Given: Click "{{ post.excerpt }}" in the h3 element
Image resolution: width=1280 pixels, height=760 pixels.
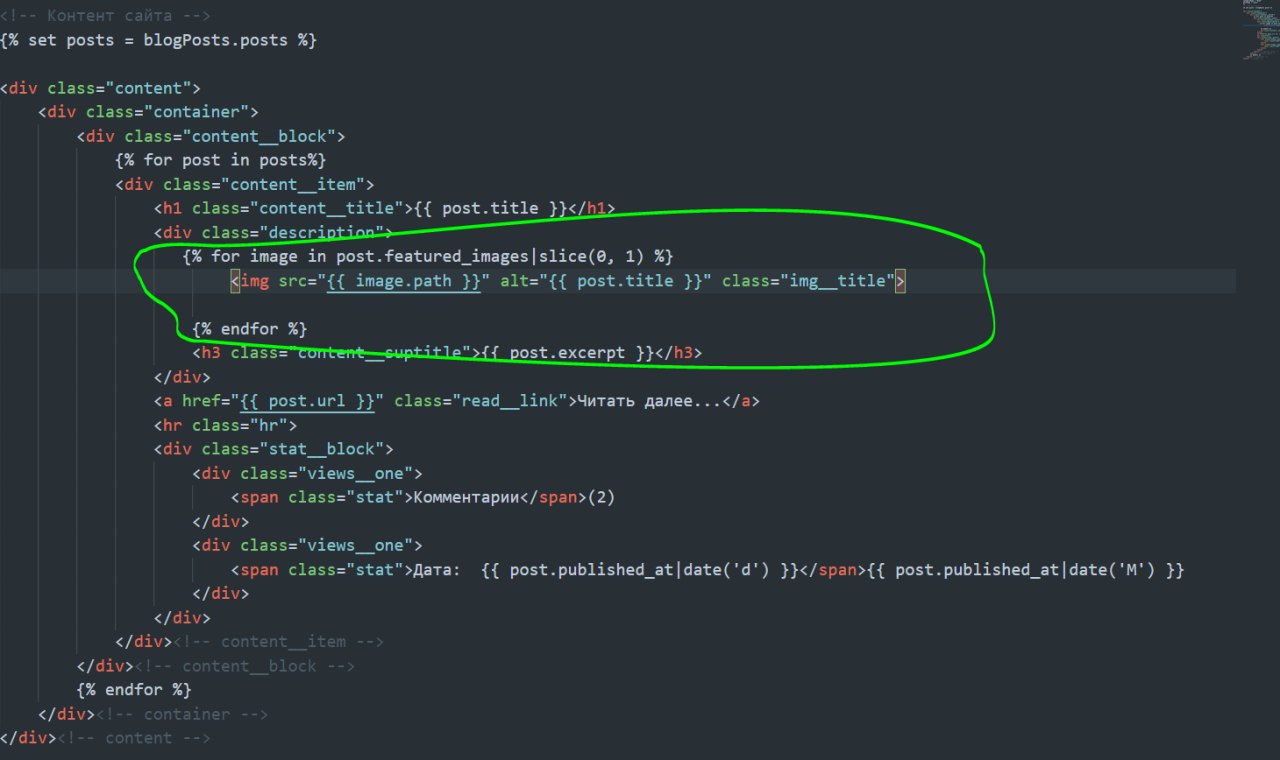Looking at the screenshot, I should coord(567,353).
